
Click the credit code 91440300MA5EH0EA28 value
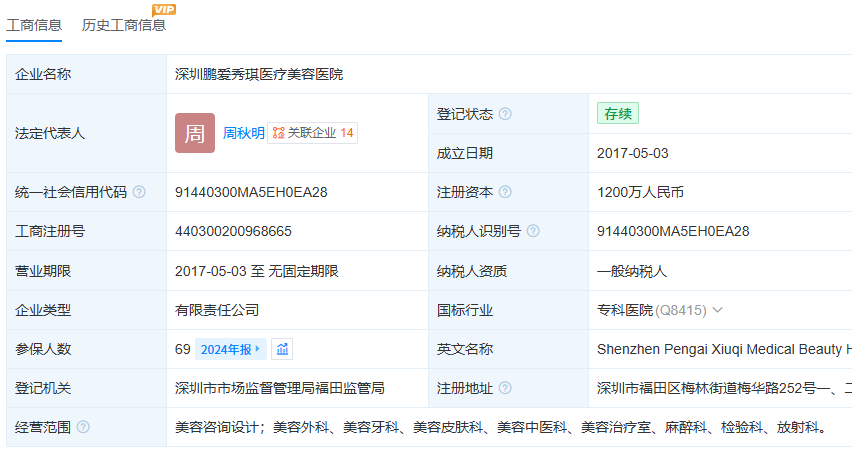(251, 192)
